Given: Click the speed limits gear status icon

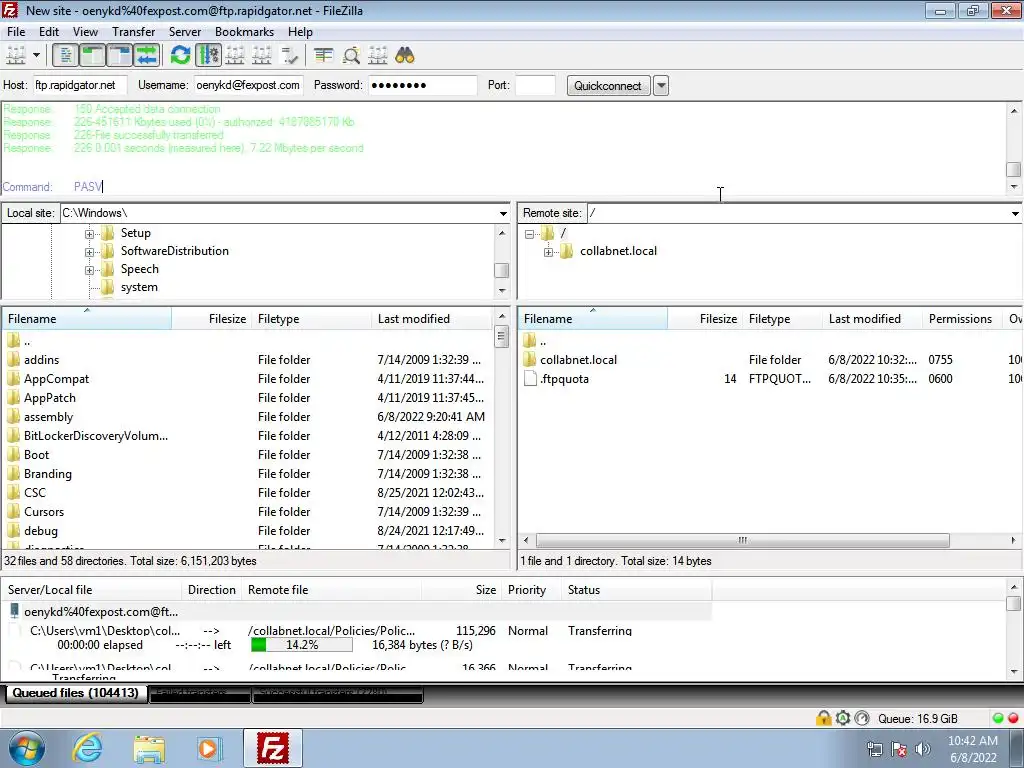Looking at the screenshot, I should click(842, 718).
